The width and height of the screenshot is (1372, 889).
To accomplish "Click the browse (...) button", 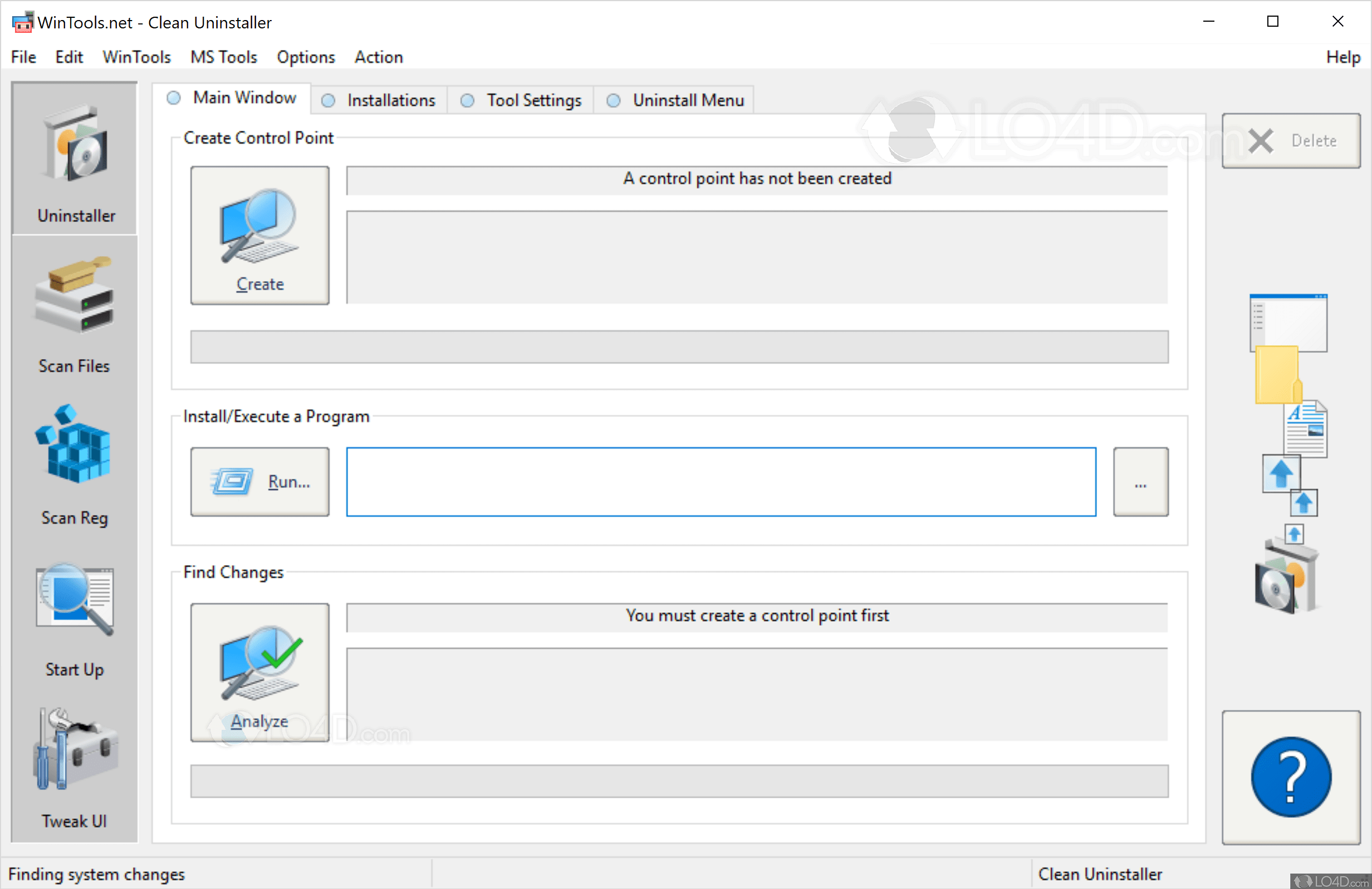I will click(1140, 482).
